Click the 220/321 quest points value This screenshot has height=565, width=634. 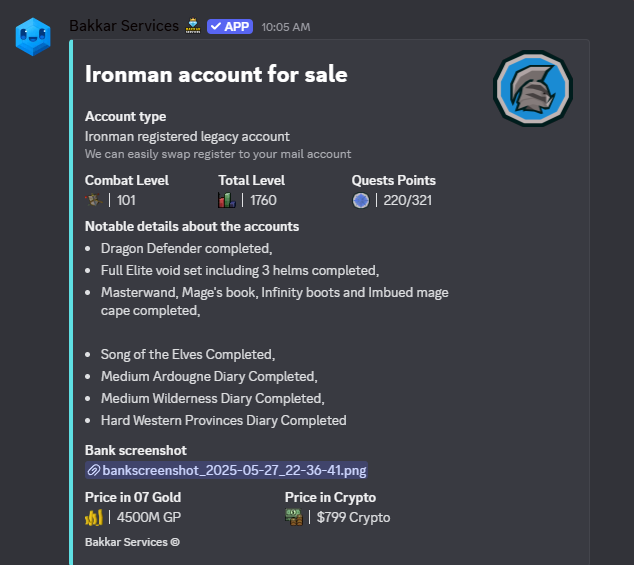[x=408, y=200]
